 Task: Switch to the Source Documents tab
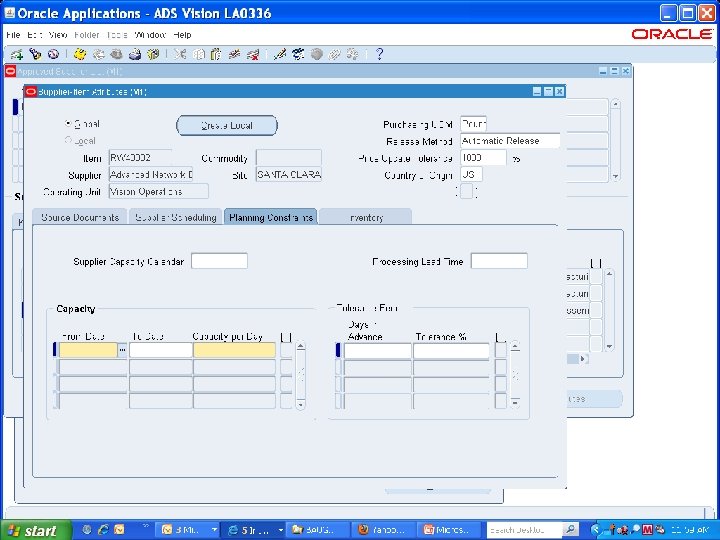pos(80,217)
